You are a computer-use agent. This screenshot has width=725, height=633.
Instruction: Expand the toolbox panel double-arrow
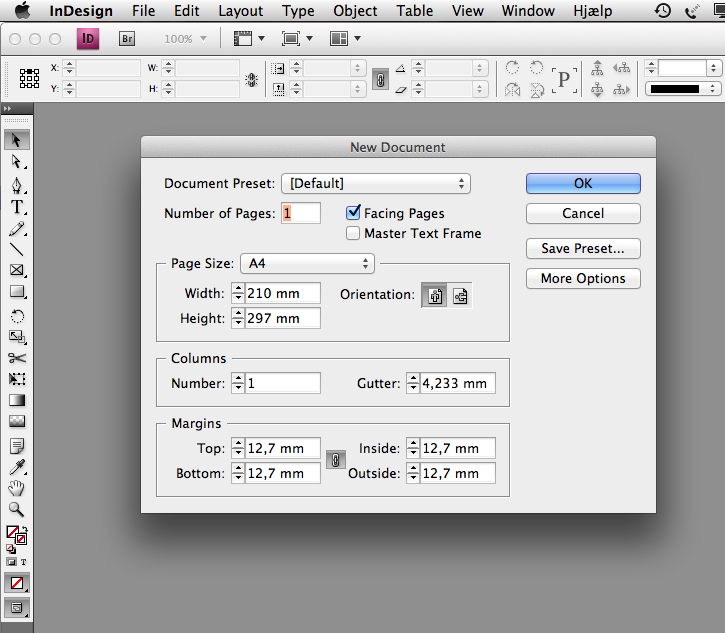pos(7,109)
